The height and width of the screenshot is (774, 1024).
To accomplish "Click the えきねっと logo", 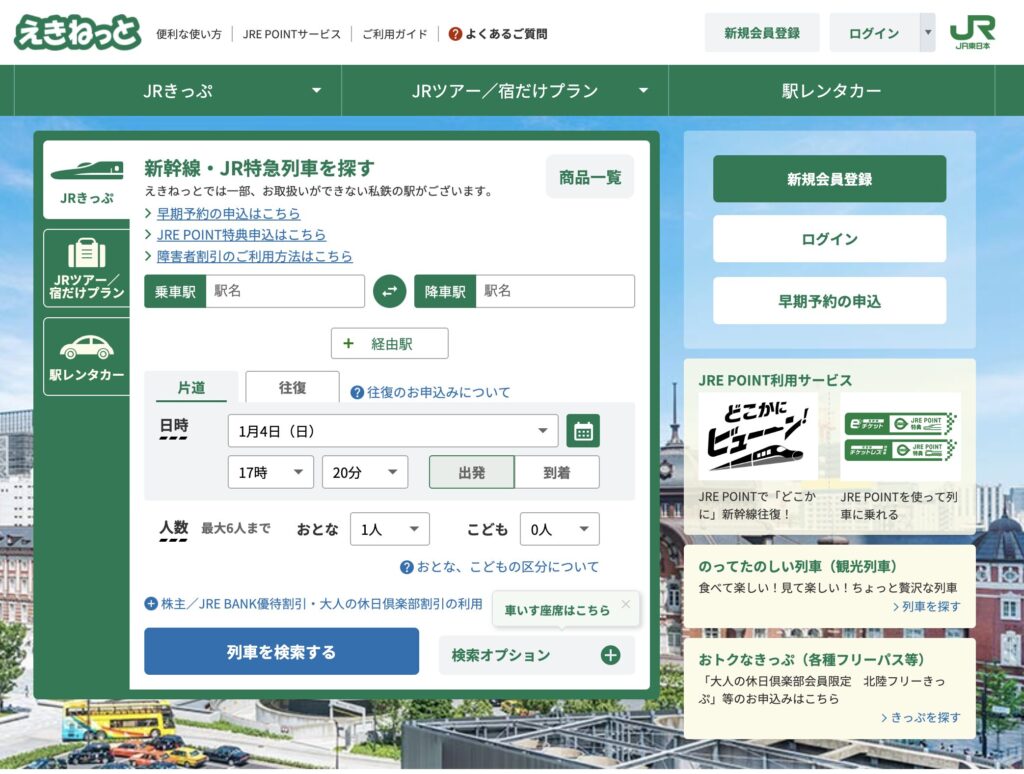I will coord(77,32).
